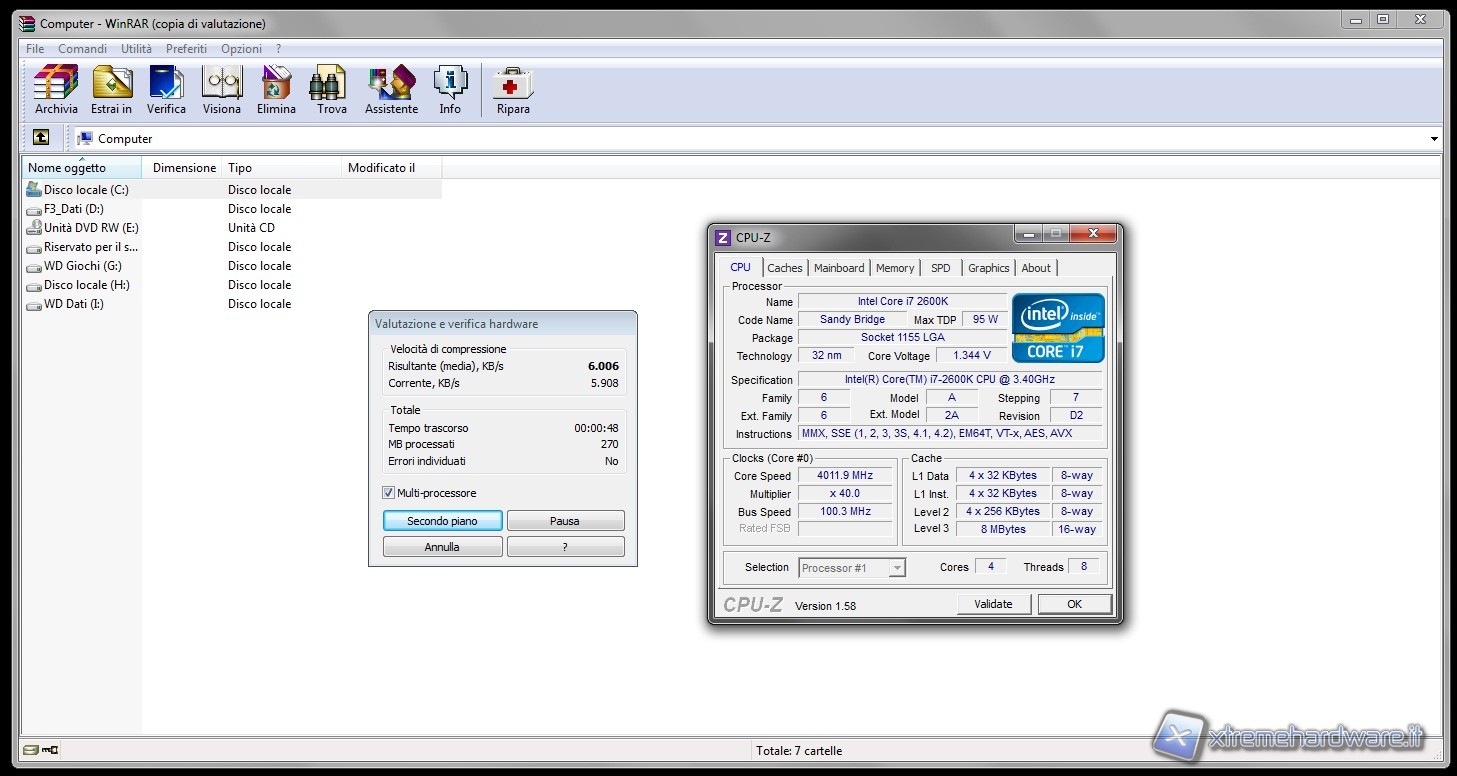Screen dimensions: 1457x776
Task: Click the Validate button in CPU-Z
Action: coord(993,604)
